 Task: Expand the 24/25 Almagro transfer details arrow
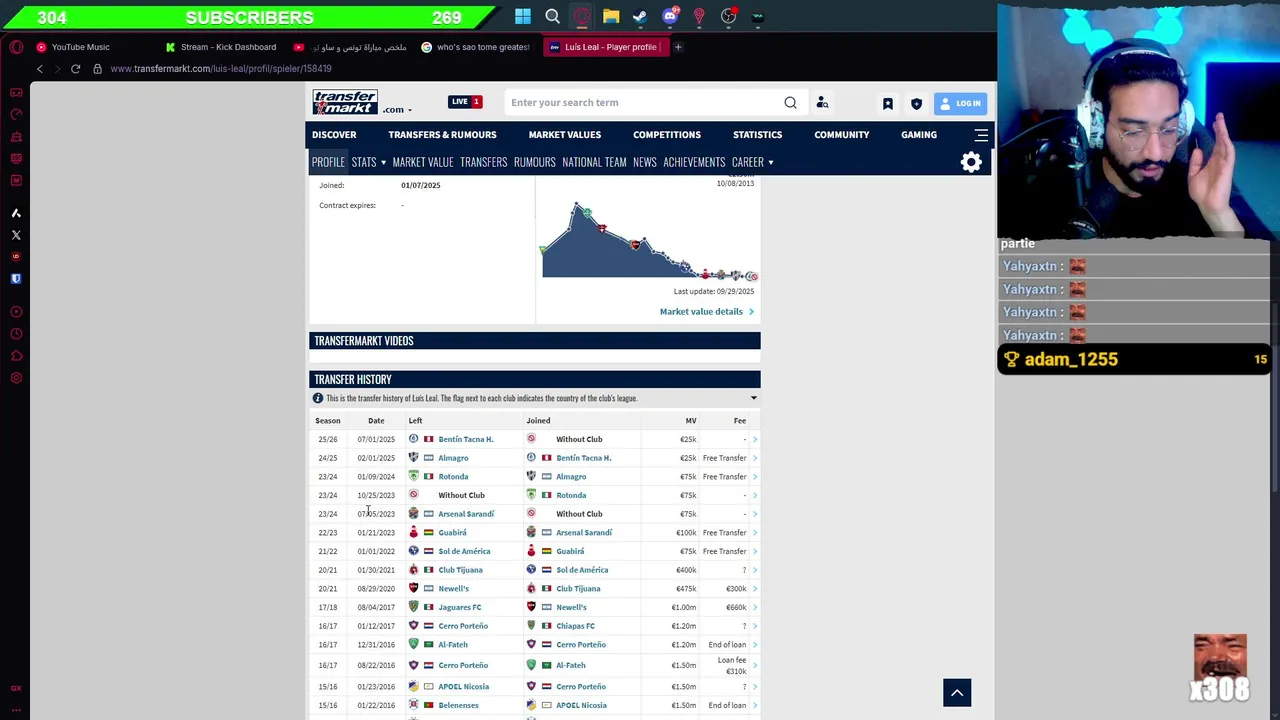(x=755, y=458)
